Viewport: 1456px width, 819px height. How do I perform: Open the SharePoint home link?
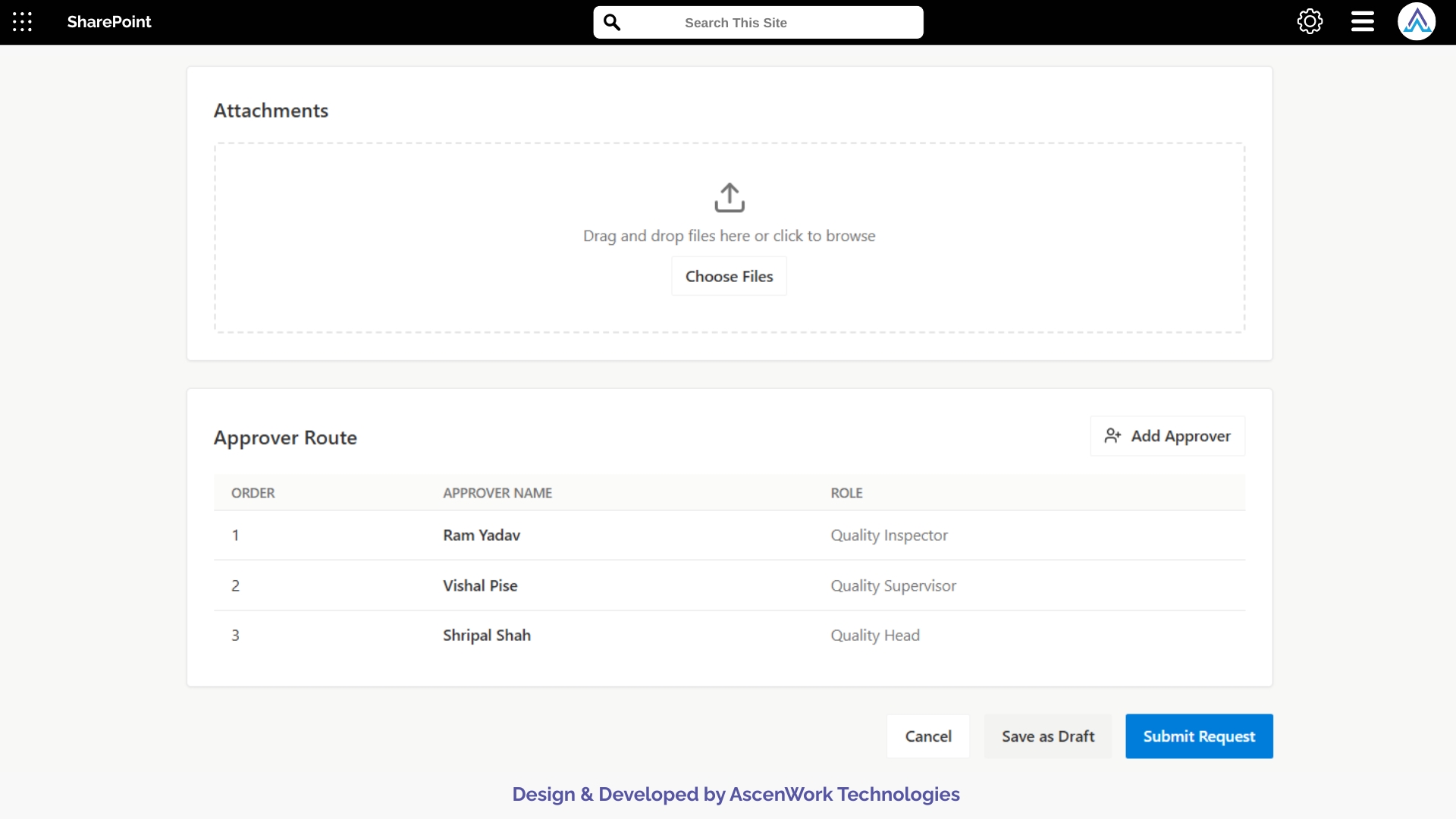pyautogui.click(x=108, y=21)
